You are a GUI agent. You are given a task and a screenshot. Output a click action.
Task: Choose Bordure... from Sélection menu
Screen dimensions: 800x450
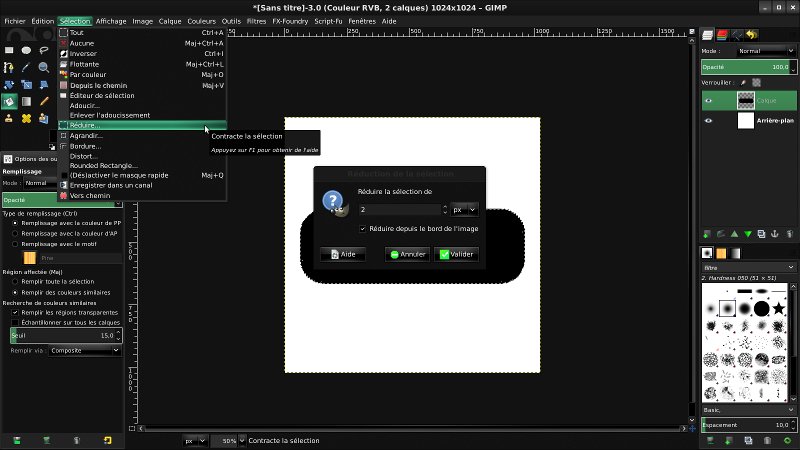click(142, 146)
